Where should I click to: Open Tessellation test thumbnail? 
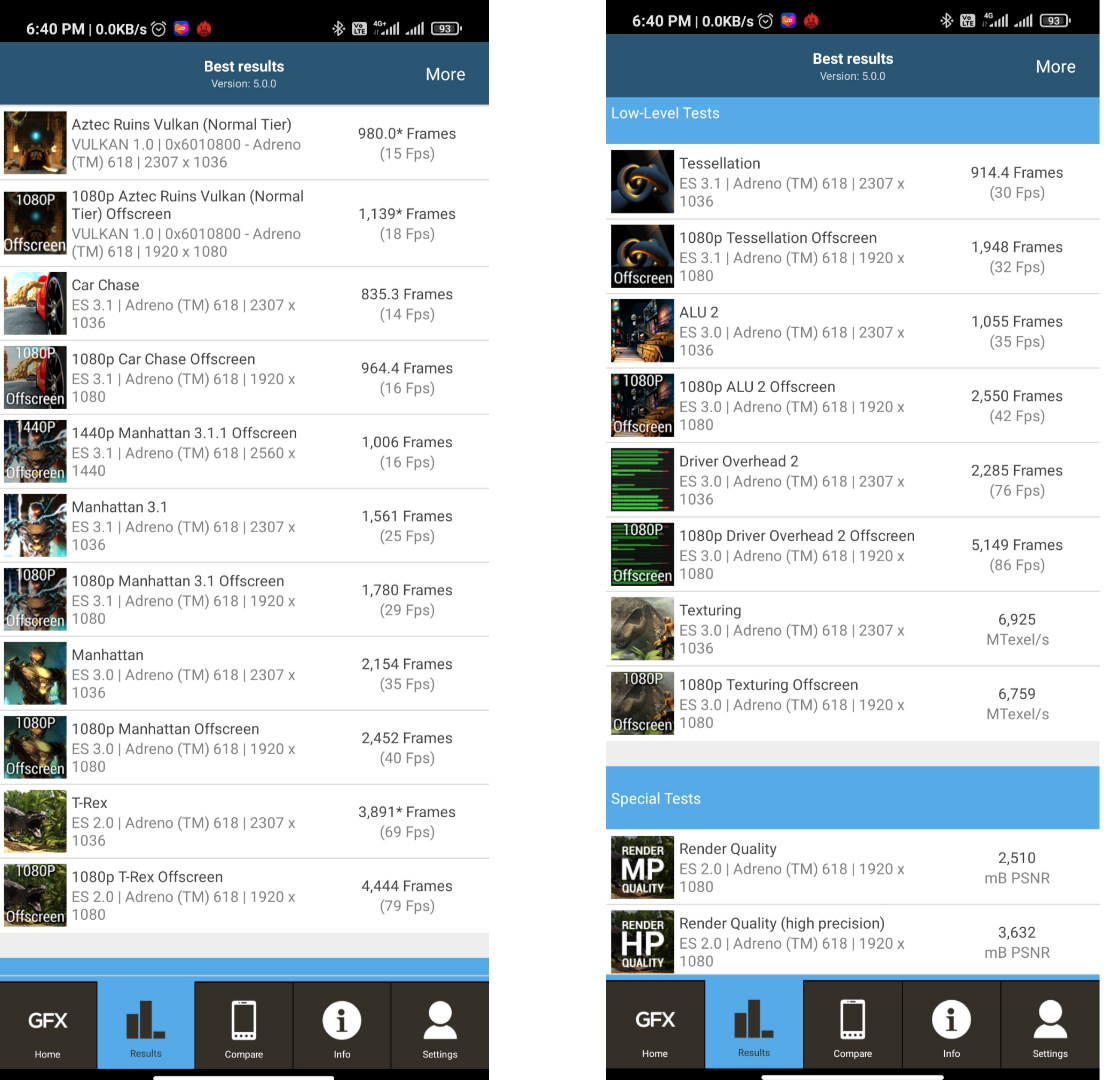click(x=642, y=182)
